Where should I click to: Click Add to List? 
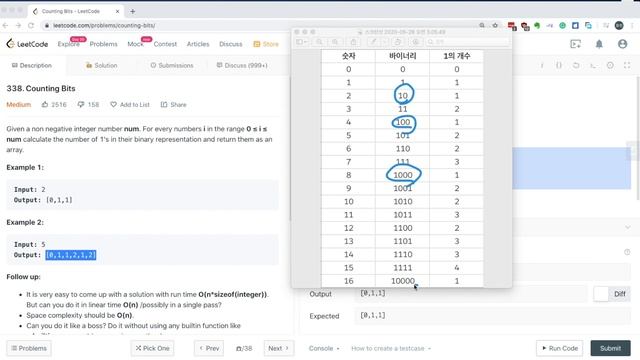130,104
